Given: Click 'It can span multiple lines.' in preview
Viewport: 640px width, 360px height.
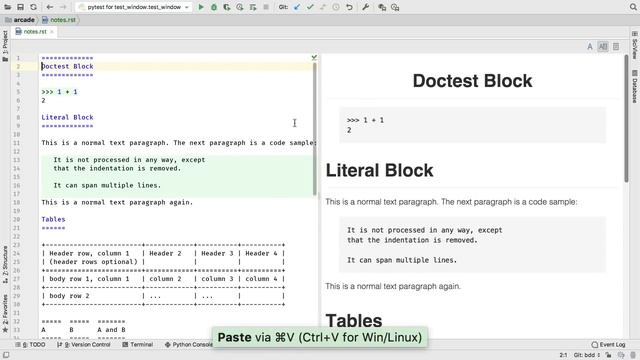Looking at the screenshot, I should (x=402, y=260).
